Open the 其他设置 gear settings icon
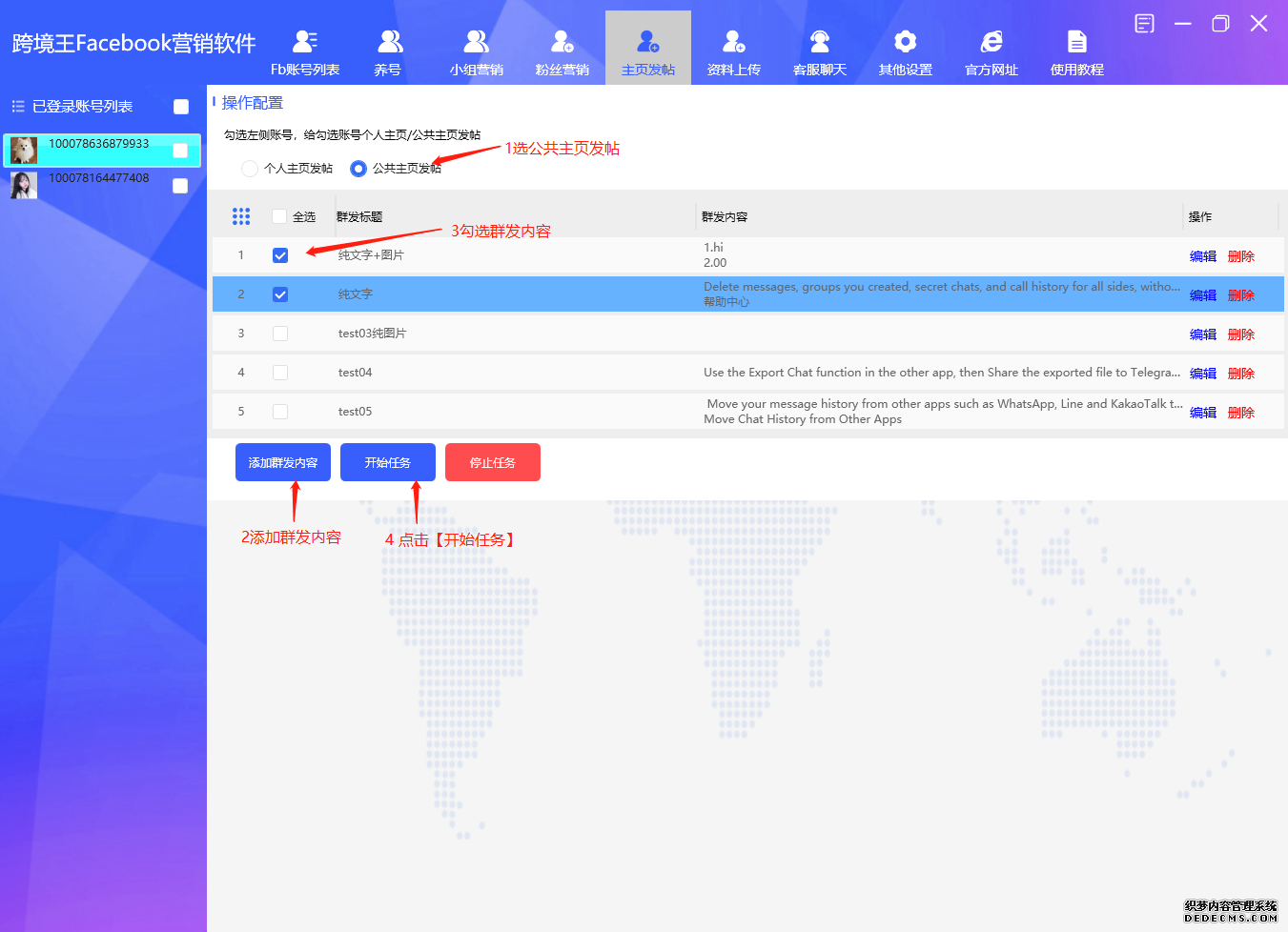This screenshot has height=932, width=1288. click(x=905, y=42)
